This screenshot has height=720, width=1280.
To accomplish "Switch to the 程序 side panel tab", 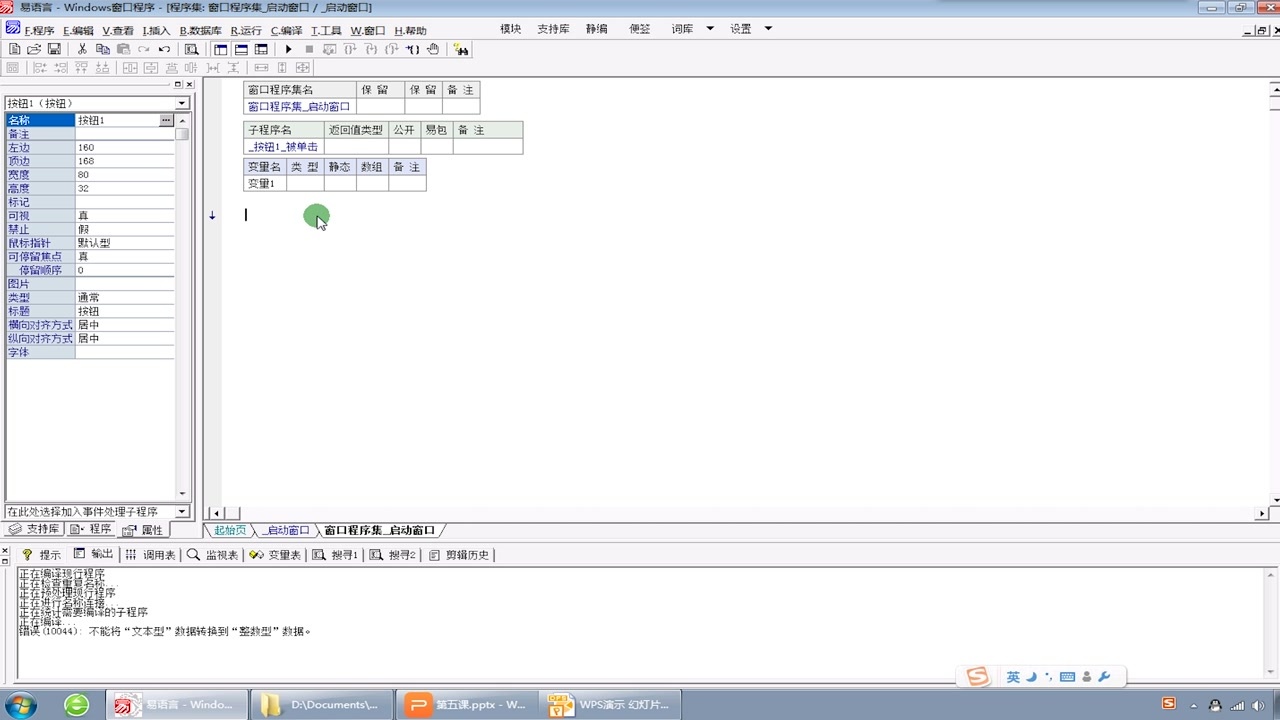I will click(91, 529).
